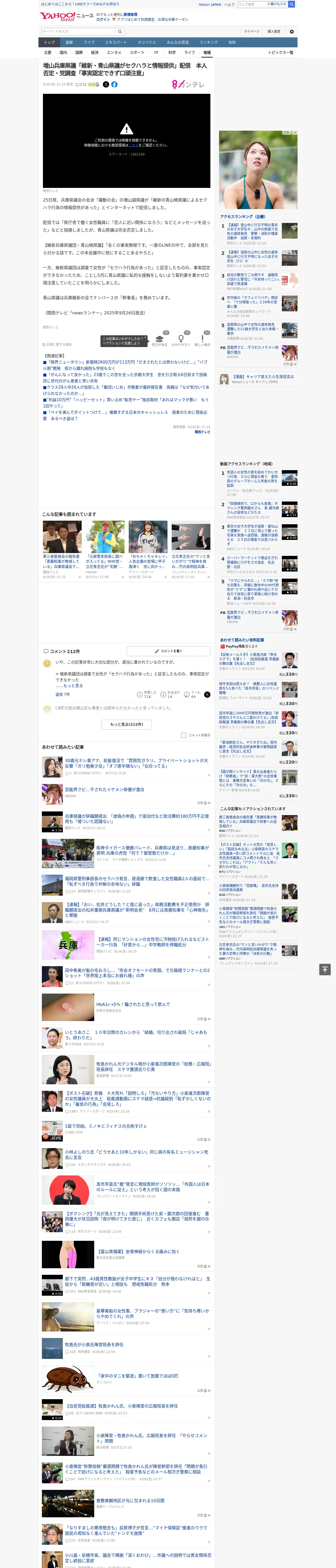
Task: Share the article on Facebook
Action: tap(114, 85)
